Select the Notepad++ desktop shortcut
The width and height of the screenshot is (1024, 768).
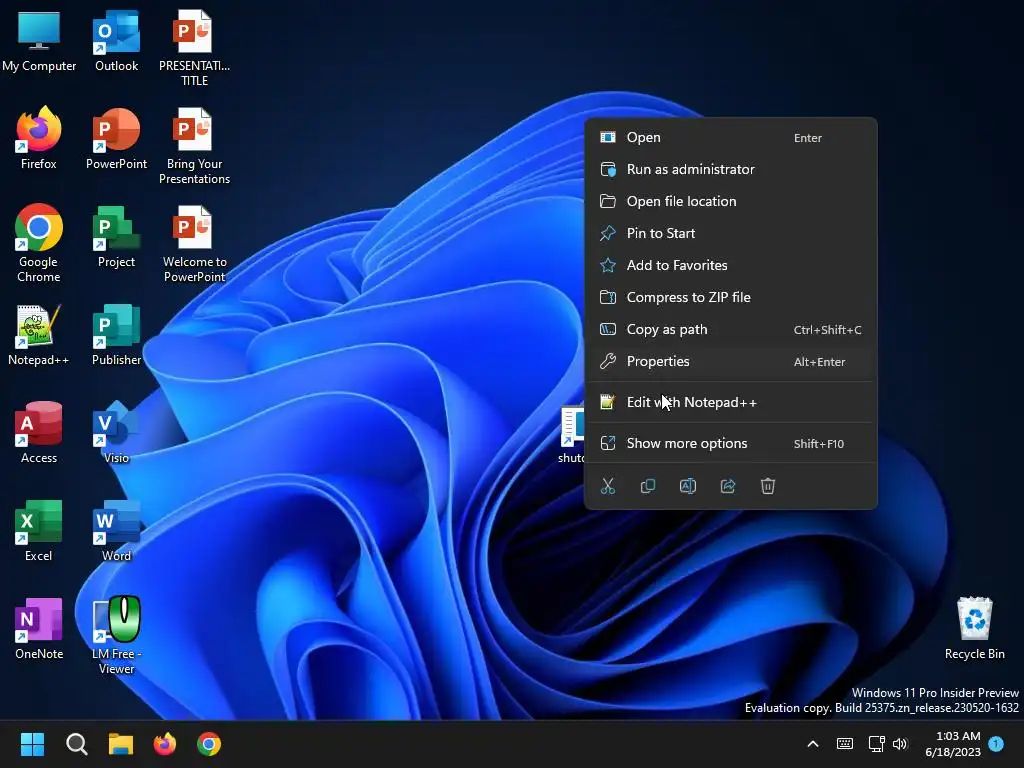point(39,334)
